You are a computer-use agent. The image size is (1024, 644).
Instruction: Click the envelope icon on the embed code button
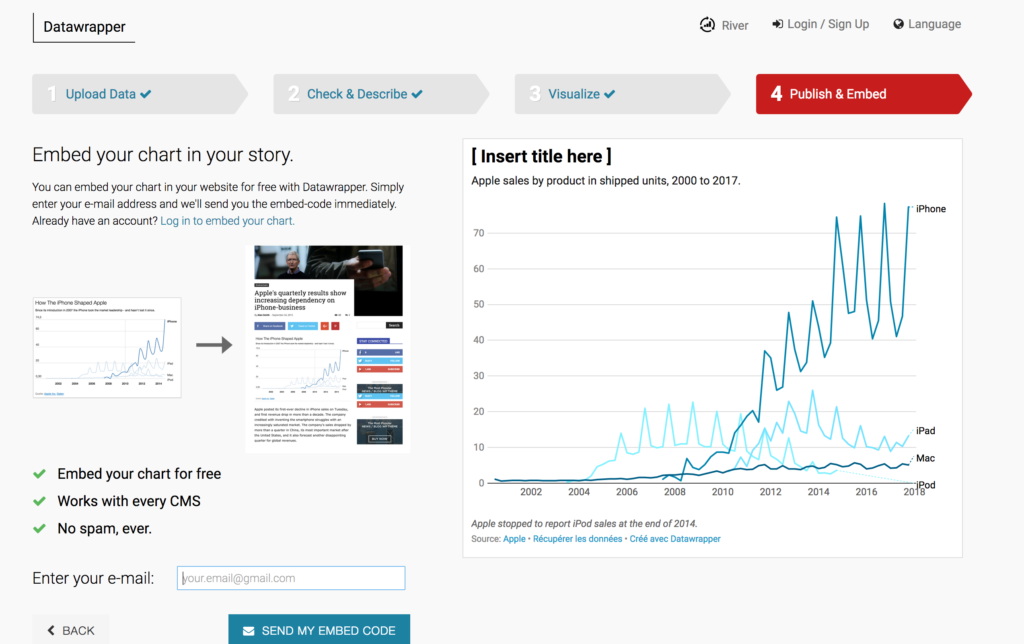coord(249,629)
